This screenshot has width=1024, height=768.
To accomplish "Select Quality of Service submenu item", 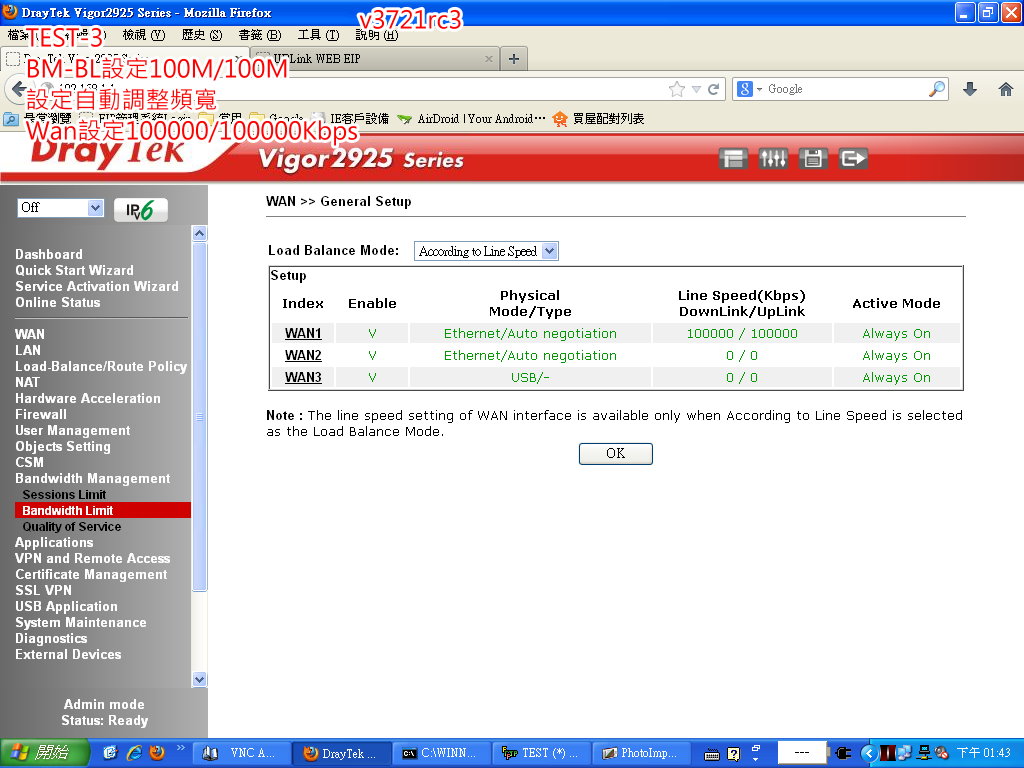I will (x=72, y=527).
